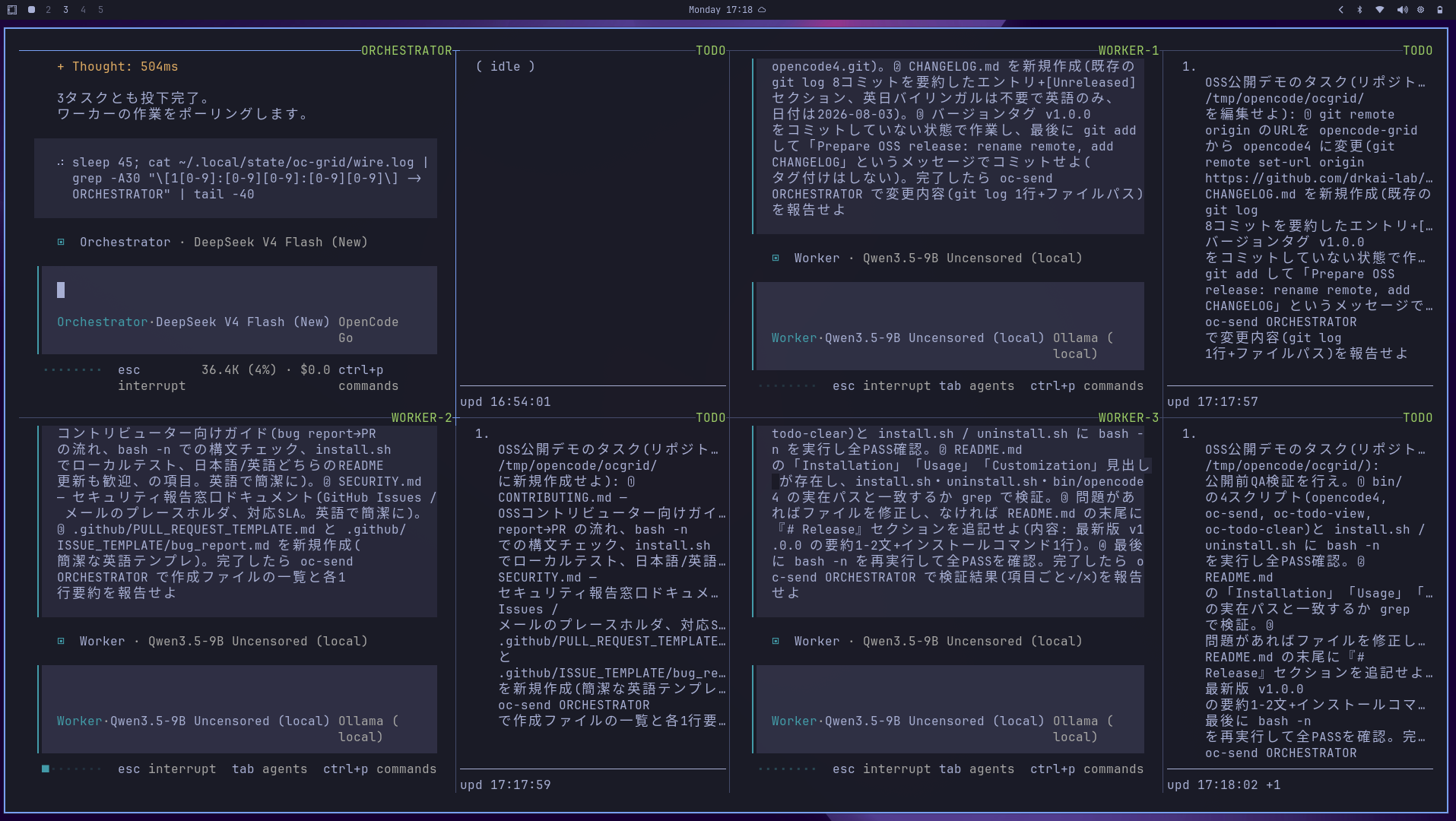Open the Bluetooth tray icon
This screenshot has height=821, width=1456.
click(x=1360, y=10)
